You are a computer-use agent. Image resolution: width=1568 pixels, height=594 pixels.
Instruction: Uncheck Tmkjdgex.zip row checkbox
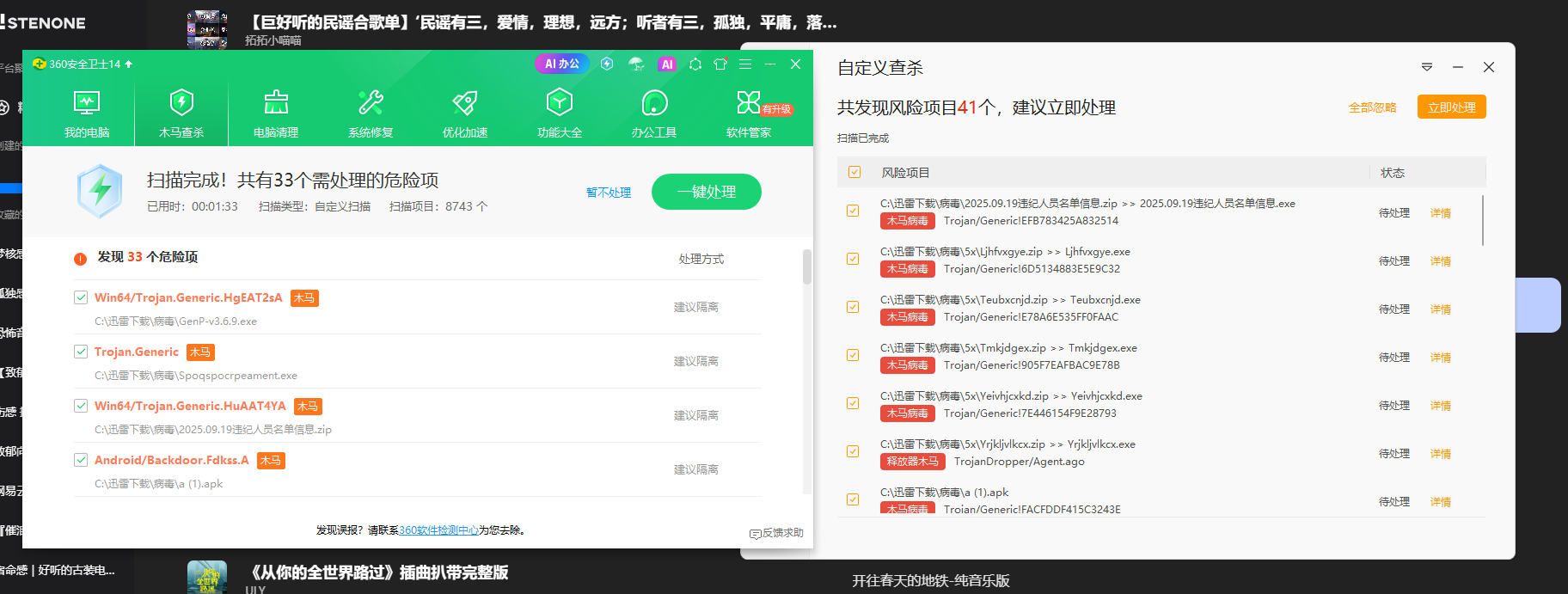click(x=853, y=355)
